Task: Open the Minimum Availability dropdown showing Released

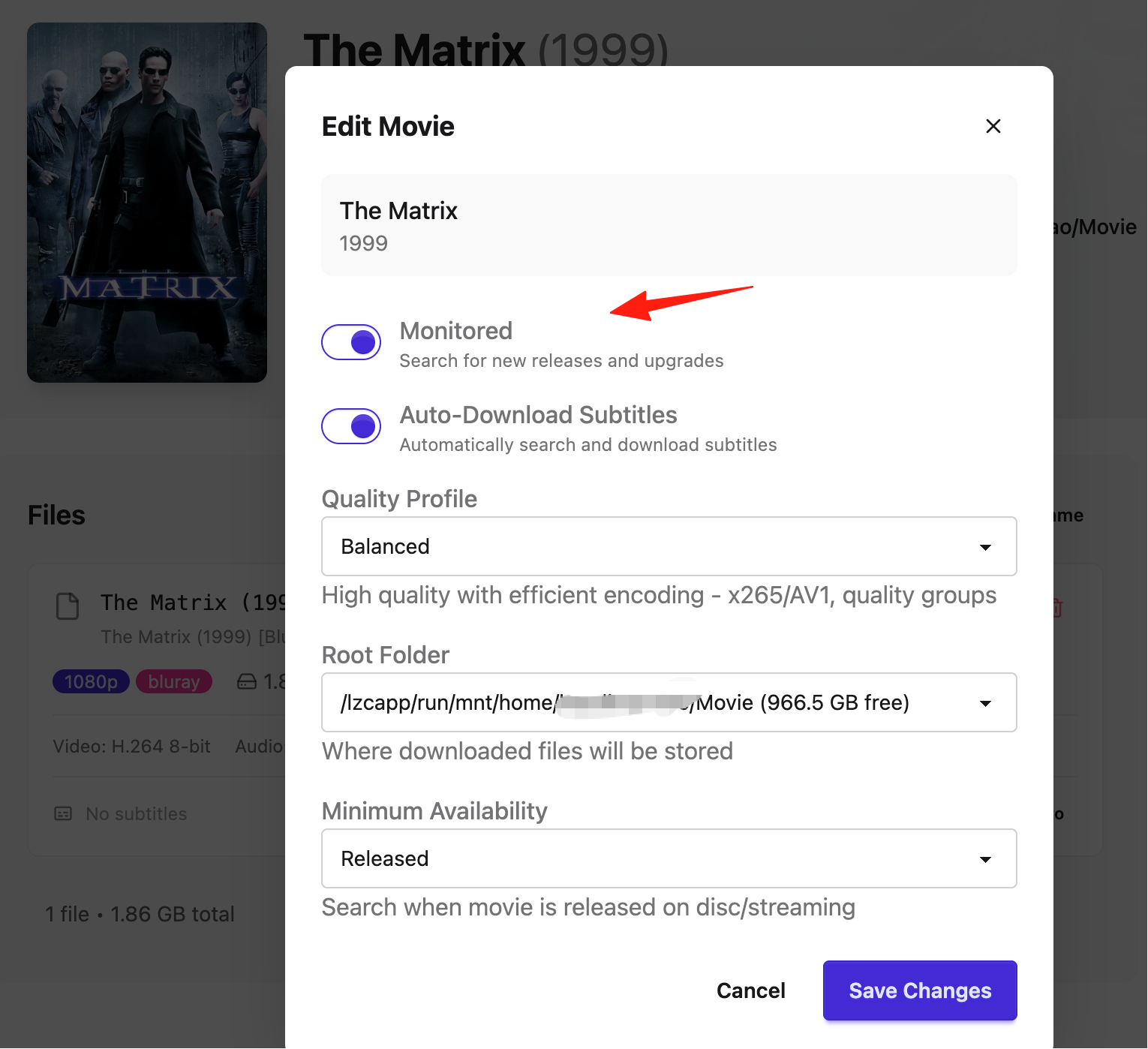Action: tap(669, 858)
